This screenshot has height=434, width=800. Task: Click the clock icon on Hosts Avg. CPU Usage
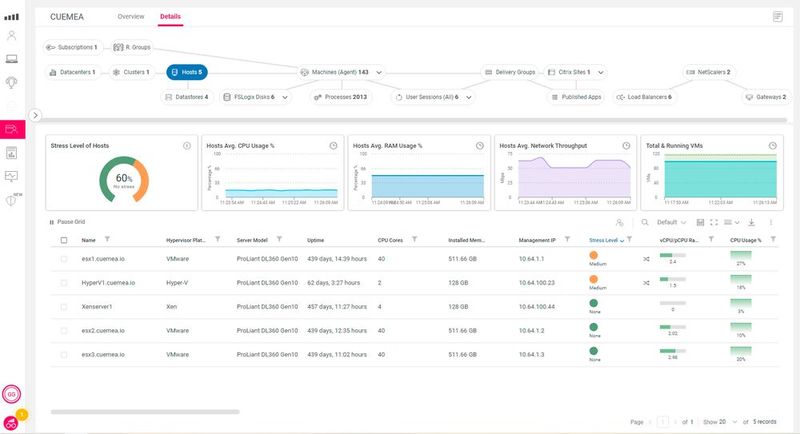333,146
